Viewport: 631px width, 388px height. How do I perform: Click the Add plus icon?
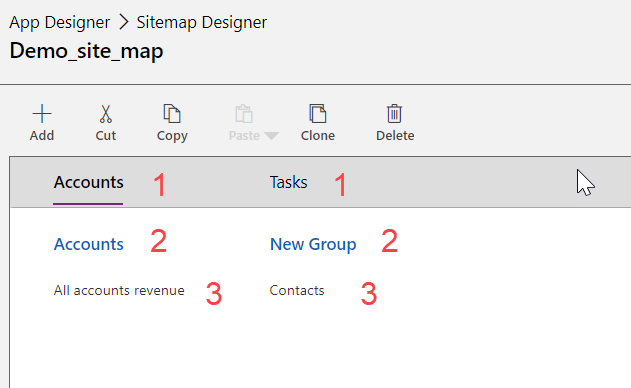(x=42, y=114)
